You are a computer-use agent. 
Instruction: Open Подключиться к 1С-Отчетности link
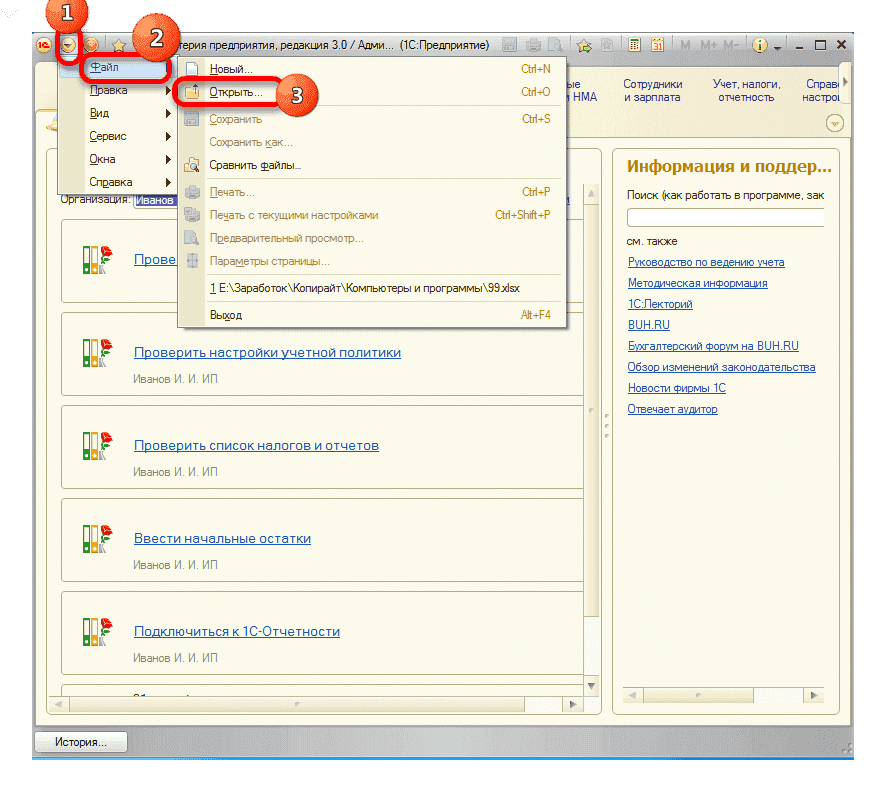point(237,631)
